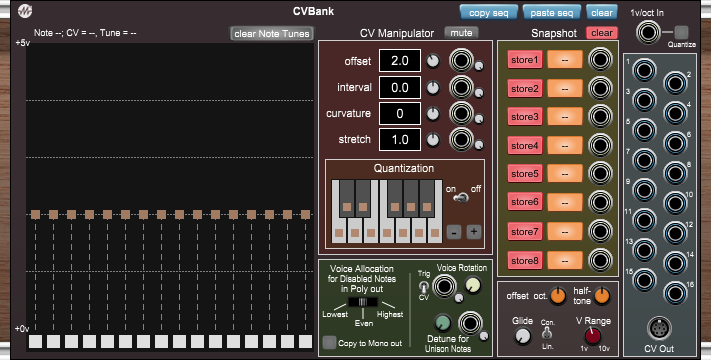The height and width of the screenshot is (360, 711).
Task: Toggle the Con./Lin. glide switch
Action: [547, 334]
